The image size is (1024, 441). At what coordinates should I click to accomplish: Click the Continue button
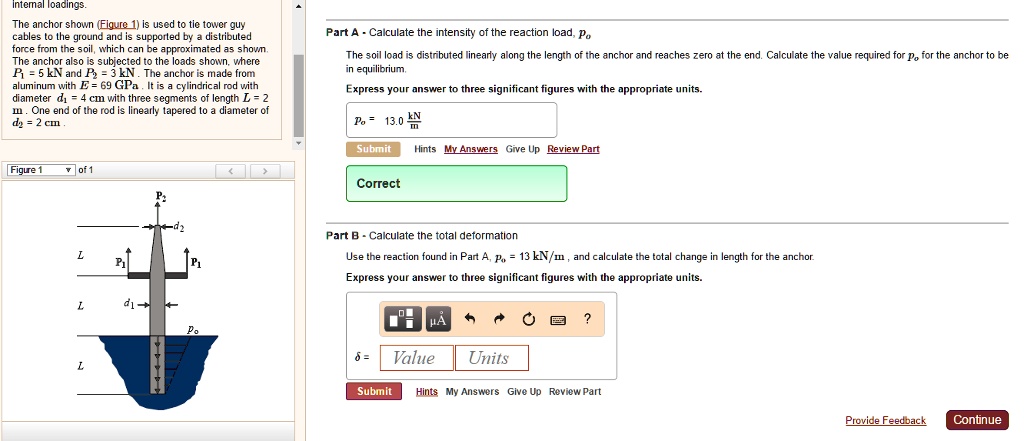click(977, 420)
